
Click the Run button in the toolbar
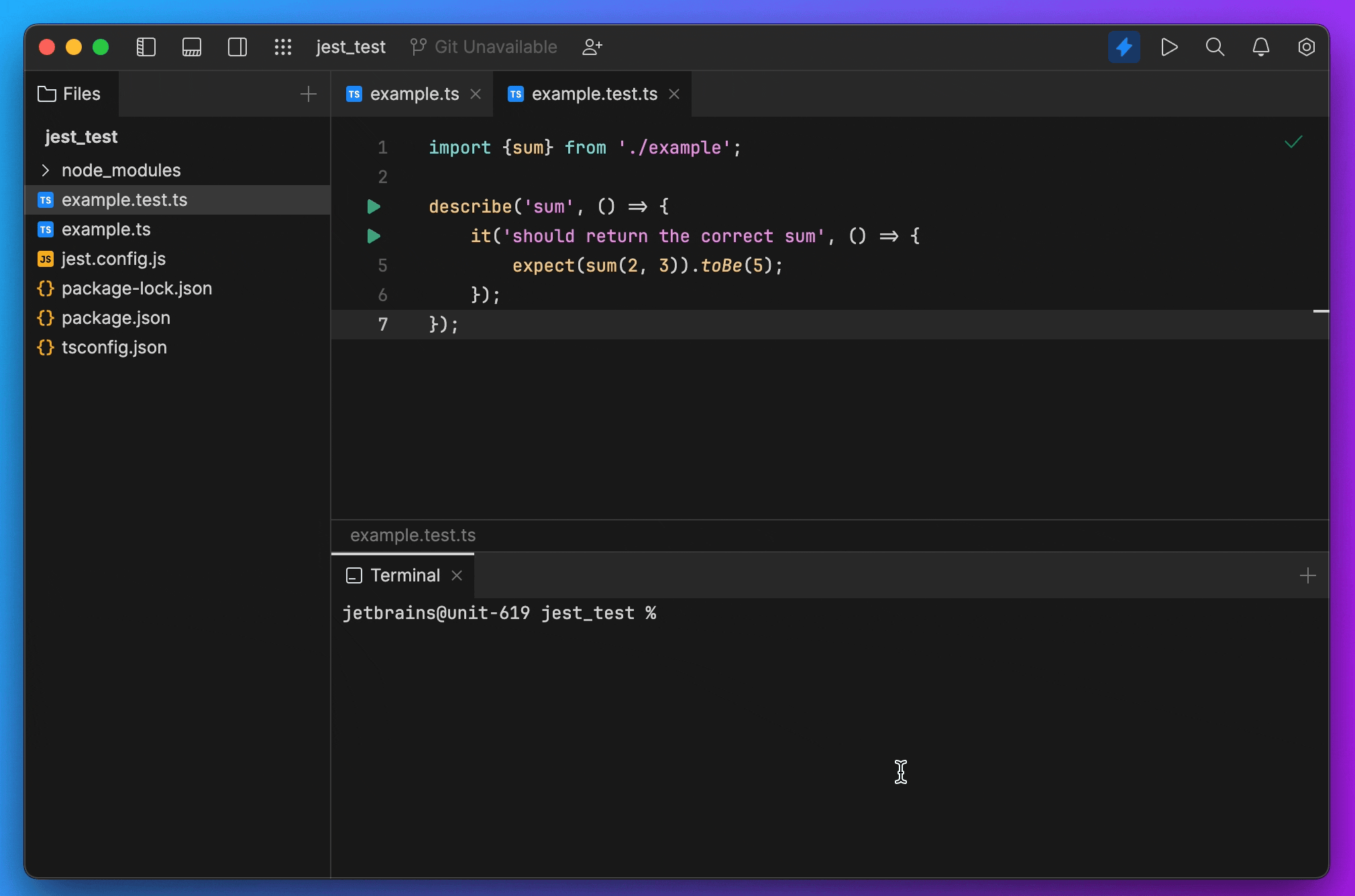tap(1169, 47)
